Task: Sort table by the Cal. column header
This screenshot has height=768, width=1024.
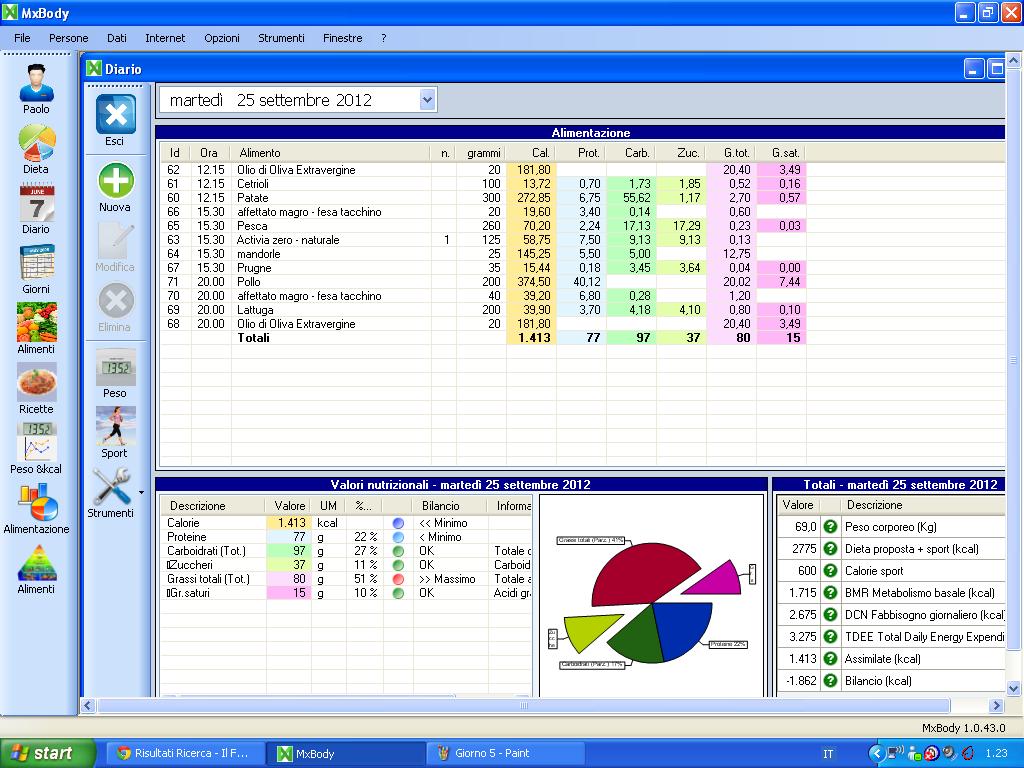Action: (x=540, y=153)
